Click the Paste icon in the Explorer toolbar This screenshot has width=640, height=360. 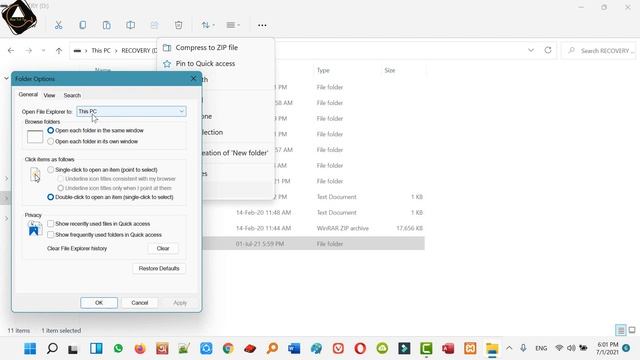(x=107, y=25)
